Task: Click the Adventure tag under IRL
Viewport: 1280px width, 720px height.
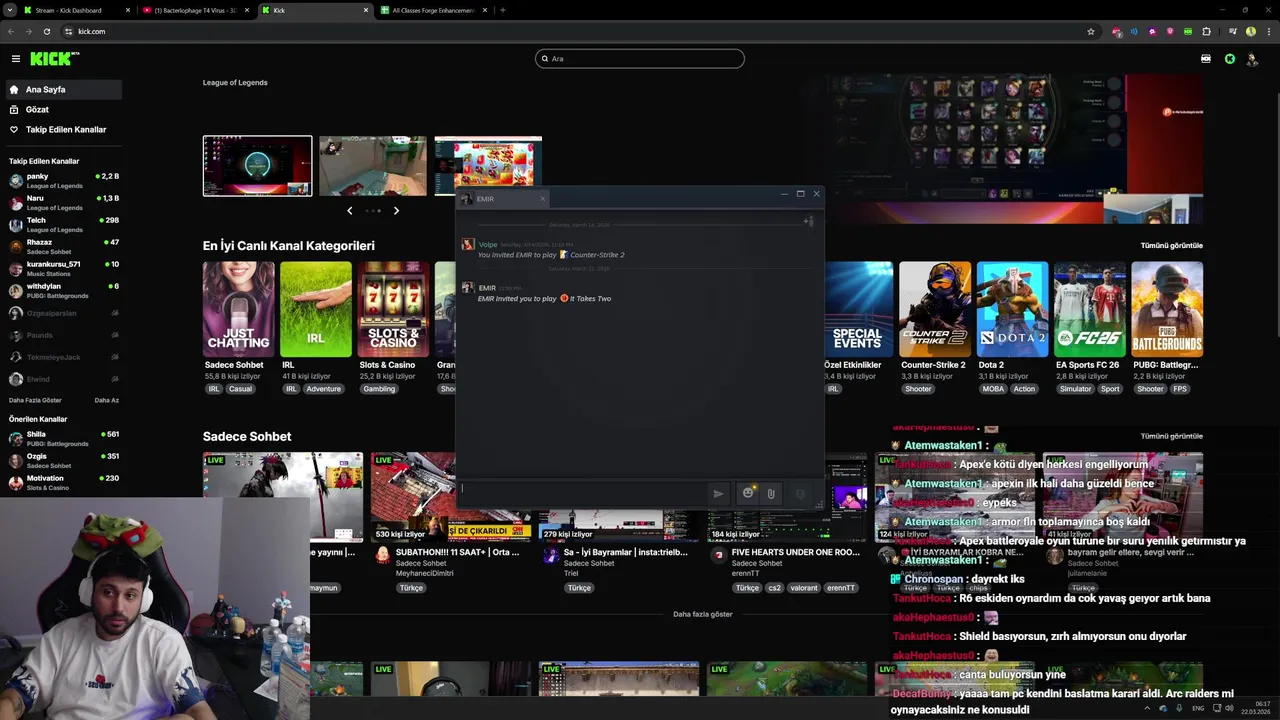Action: point(323,389)
